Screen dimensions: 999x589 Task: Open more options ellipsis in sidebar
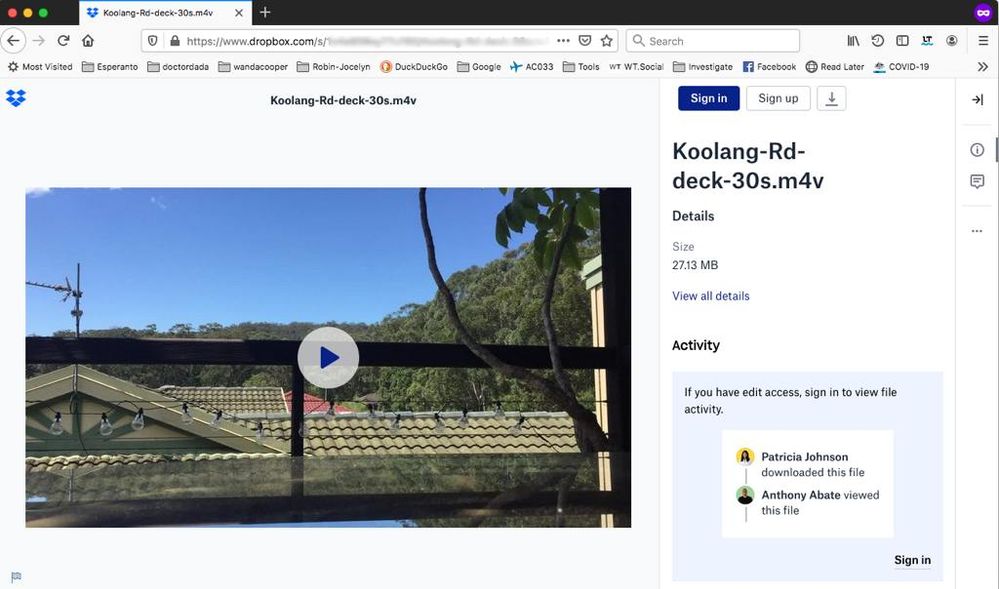pyautogui.click(x=977, y=231)
